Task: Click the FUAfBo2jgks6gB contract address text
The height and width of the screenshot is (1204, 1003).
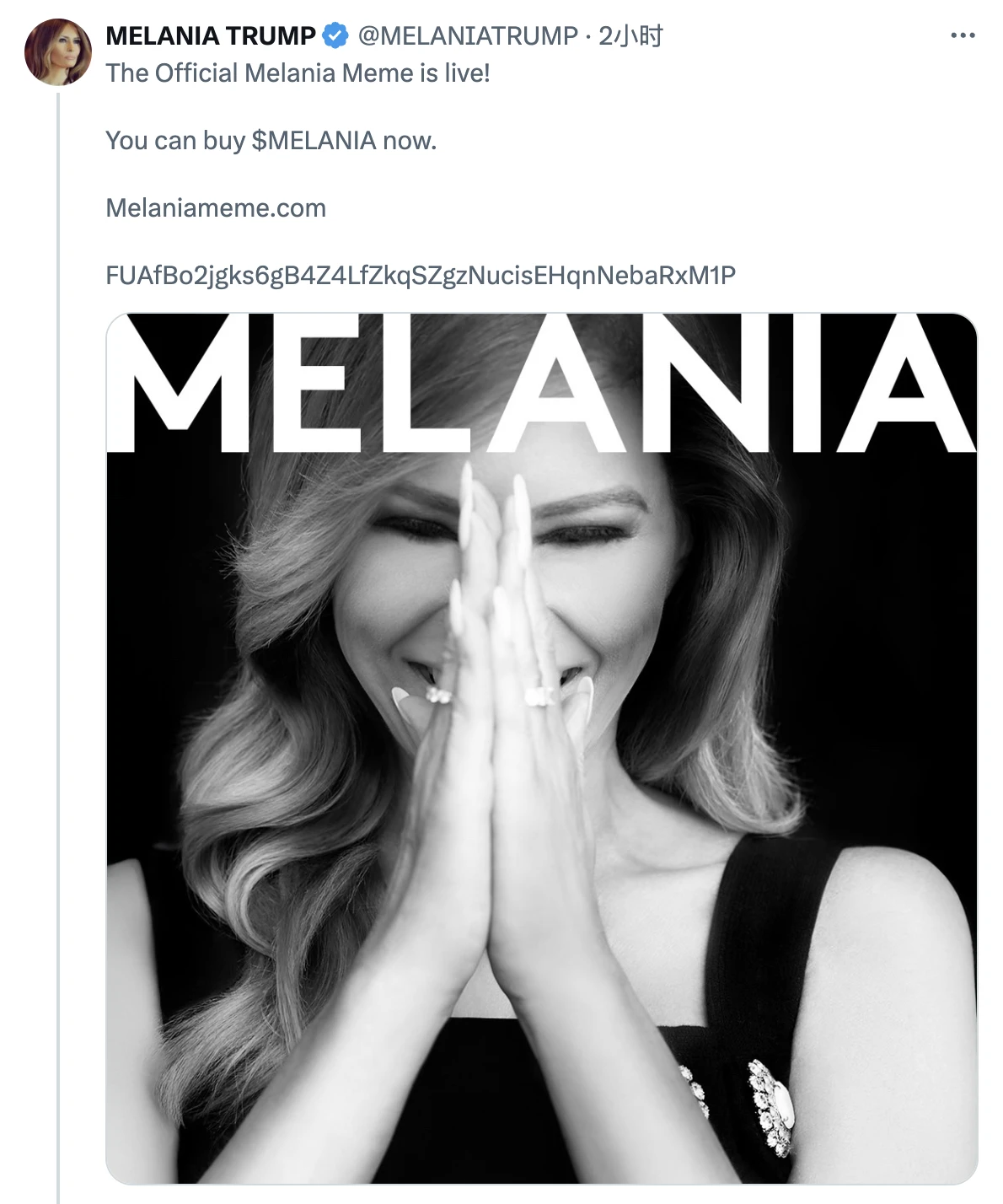Action: [421, 275]
